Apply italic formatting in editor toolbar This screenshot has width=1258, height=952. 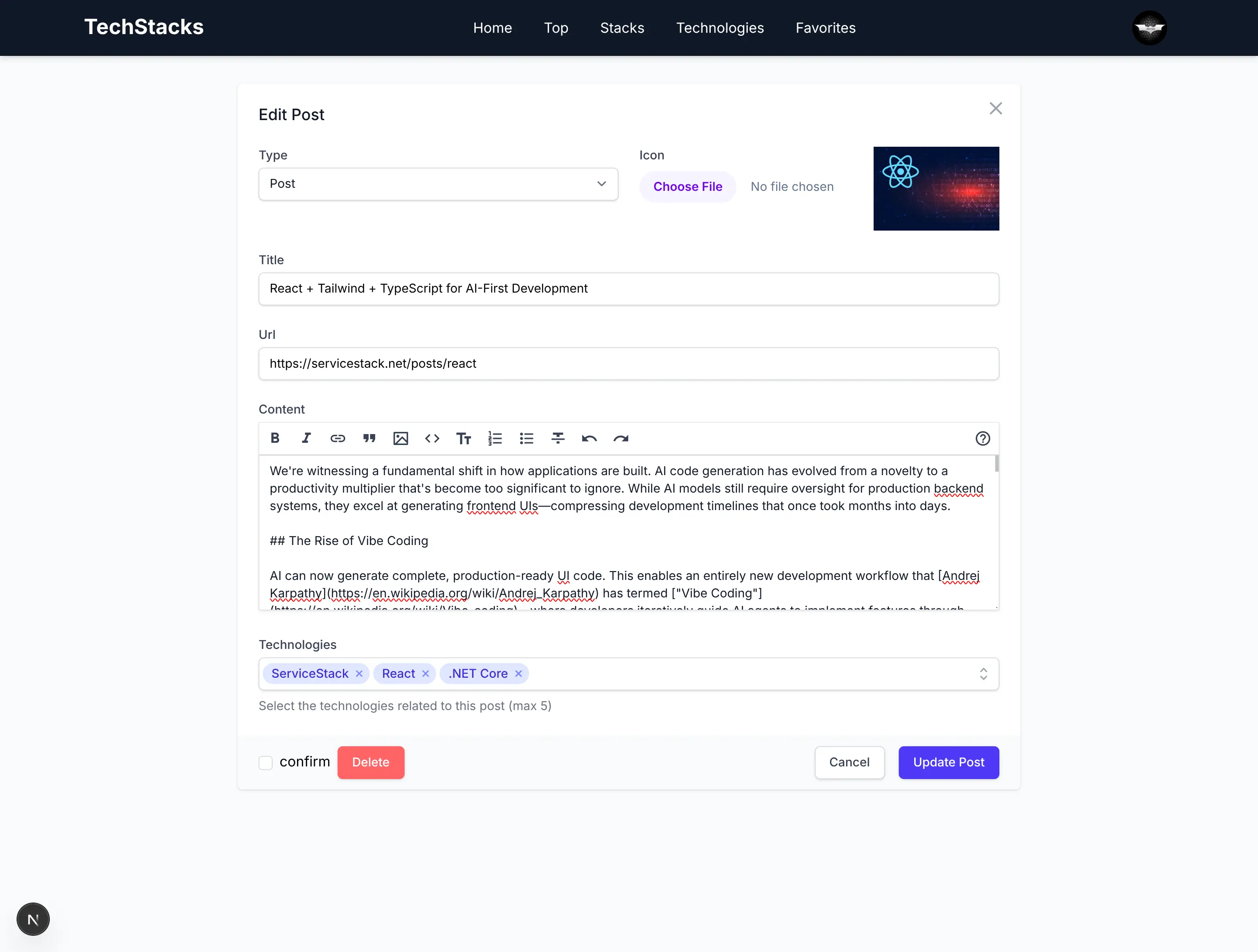[306, 438]
